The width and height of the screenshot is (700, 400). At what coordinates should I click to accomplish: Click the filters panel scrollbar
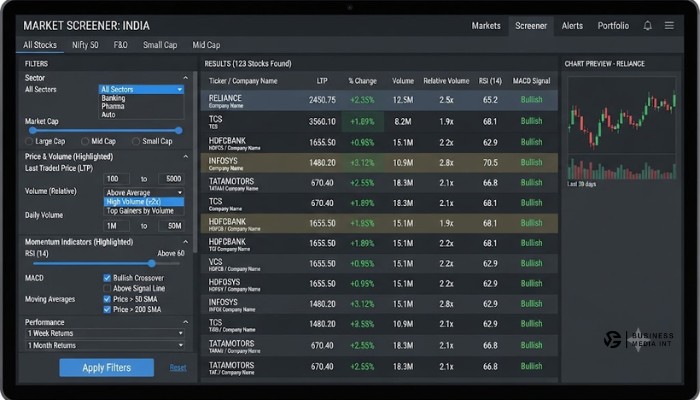pos(195,163)
